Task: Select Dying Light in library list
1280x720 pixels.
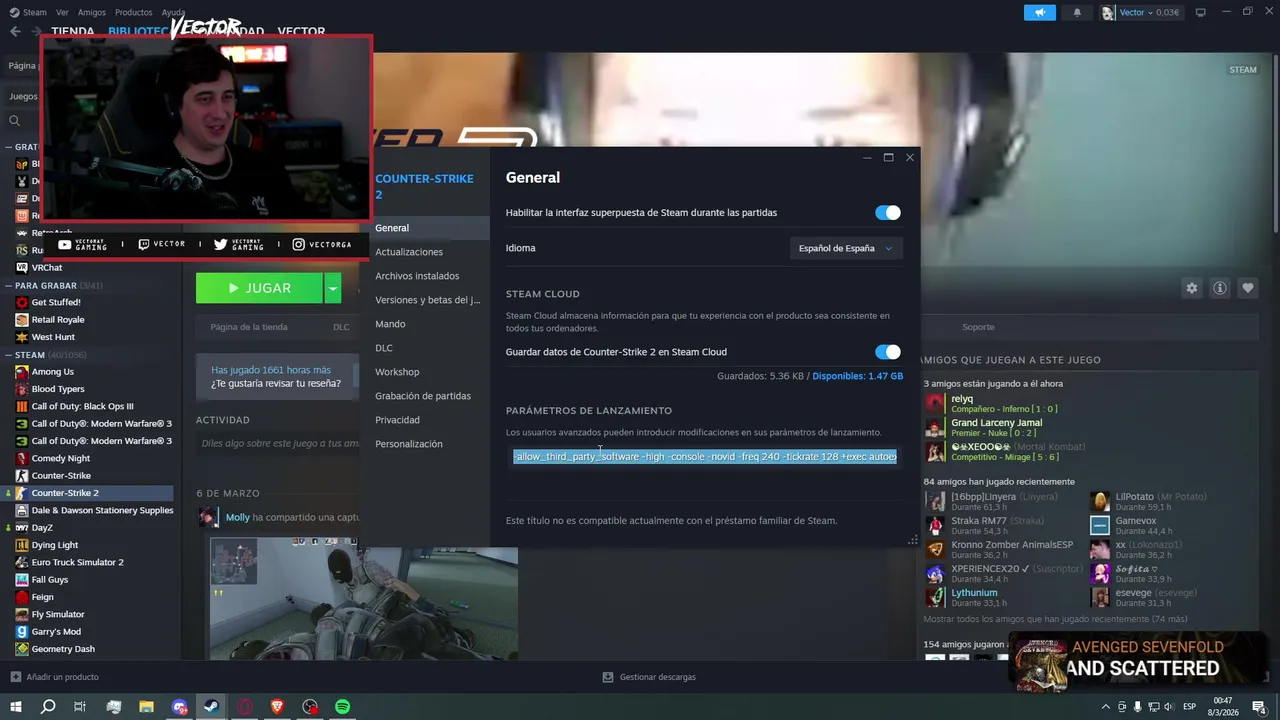Action: pos(55,545)
